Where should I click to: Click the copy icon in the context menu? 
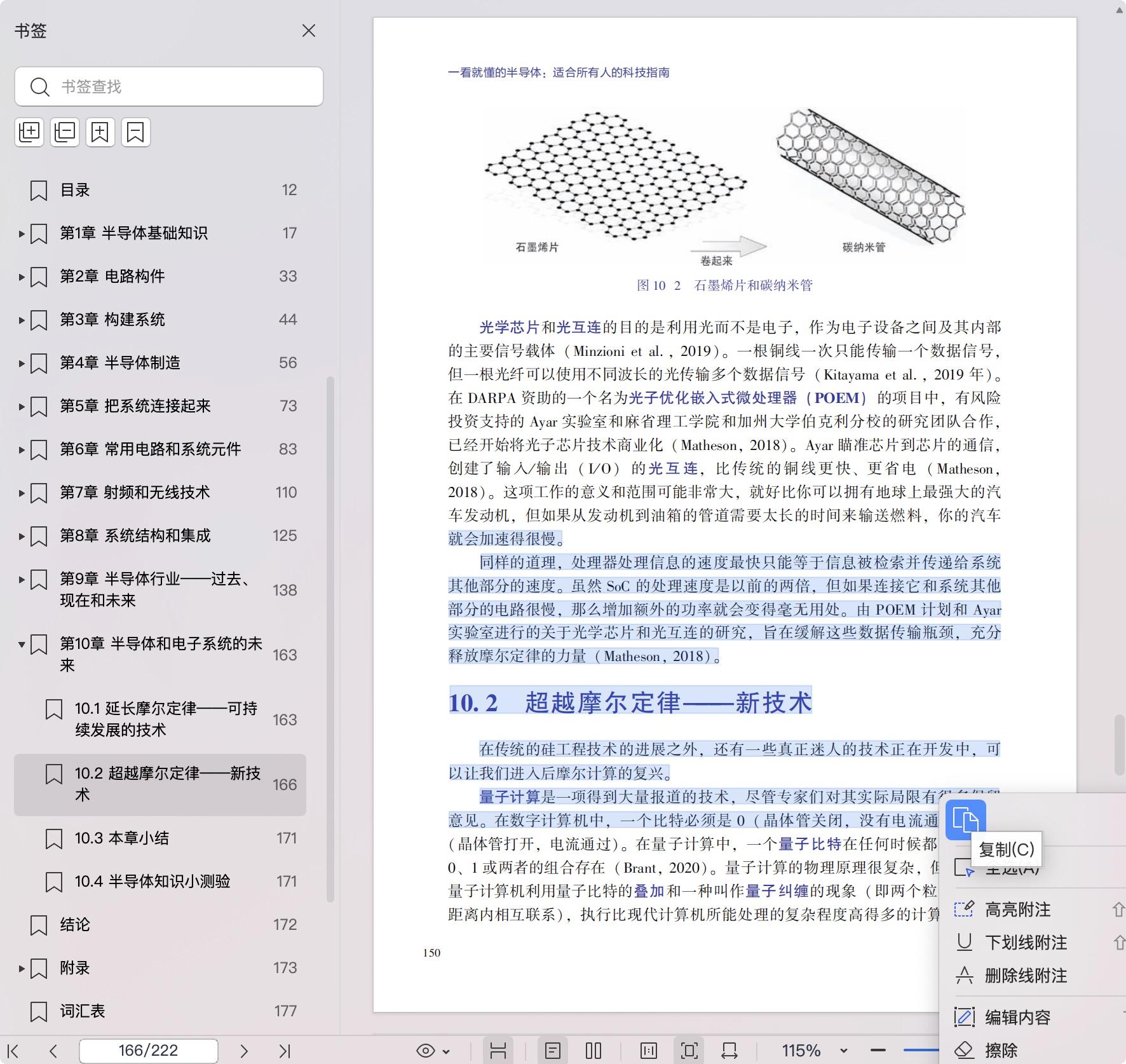tap(965, 820)
